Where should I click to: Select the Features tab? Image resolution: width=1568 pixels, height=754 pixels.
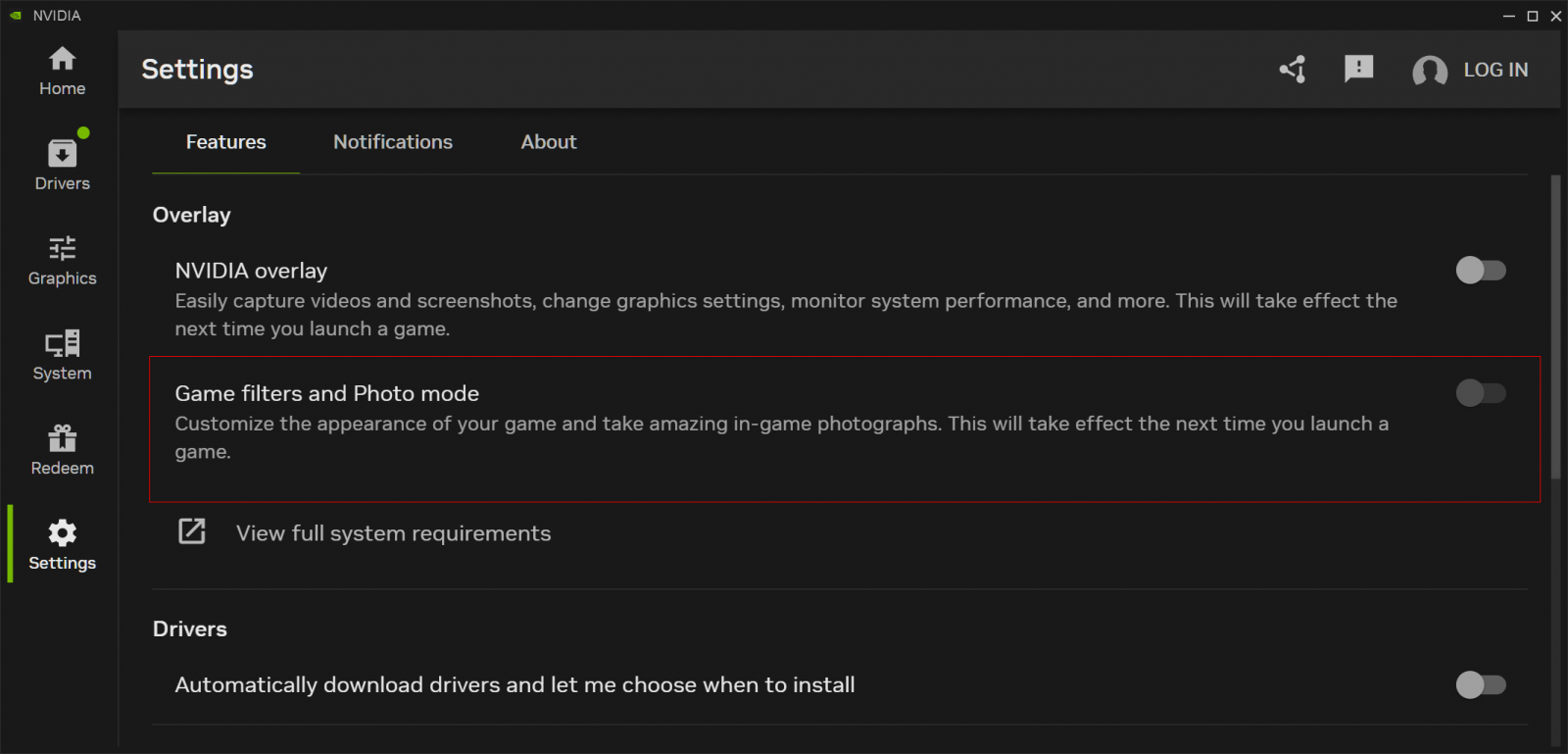[x=225, y=142]
